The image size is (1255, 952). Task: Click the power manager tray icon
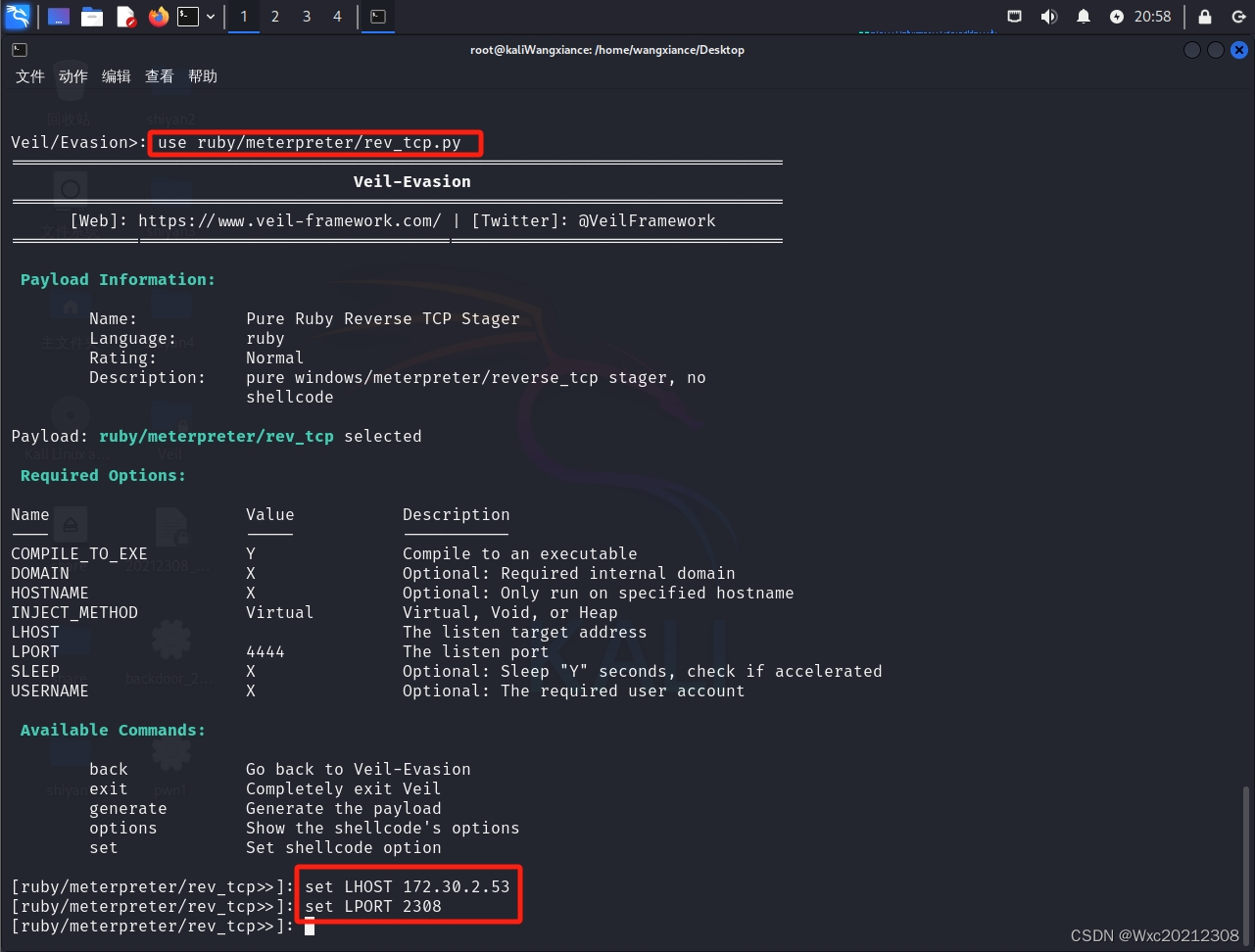(1117, 17)
